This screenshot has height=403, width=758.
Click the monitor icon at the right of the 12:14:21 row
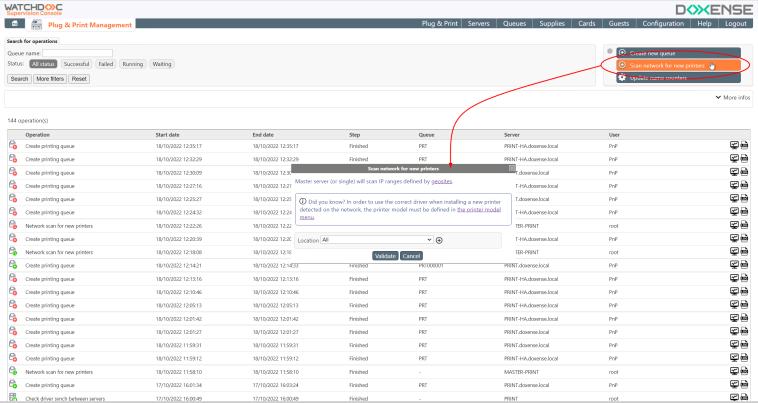(734, 265)
